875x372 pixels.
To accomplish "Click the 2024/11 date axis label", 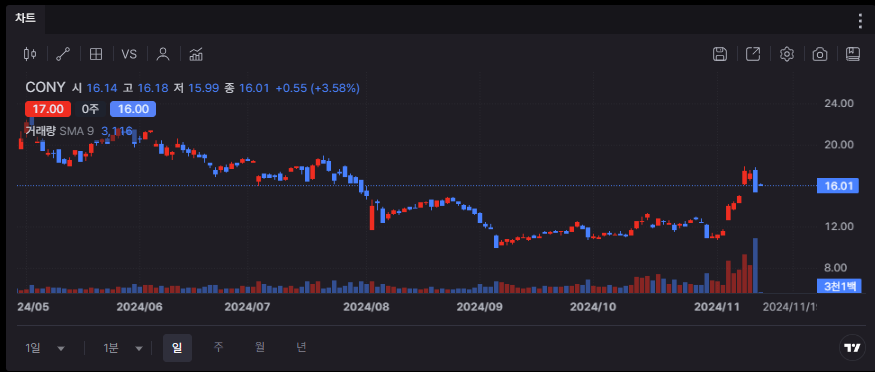I will pos(716,307).
